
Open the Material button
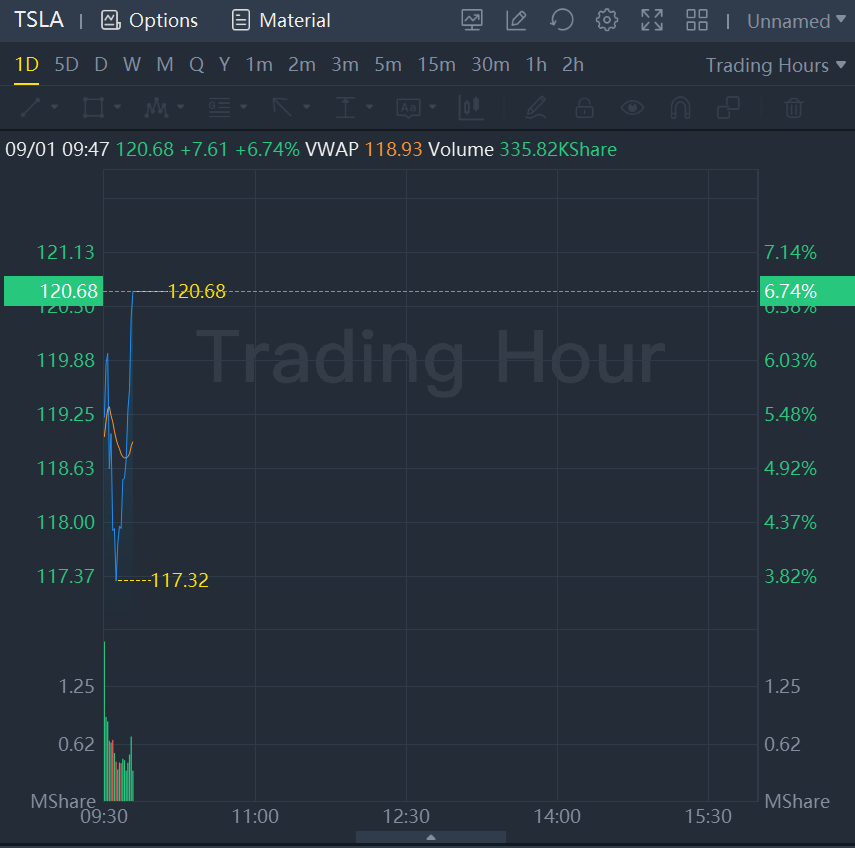point(281,20)
